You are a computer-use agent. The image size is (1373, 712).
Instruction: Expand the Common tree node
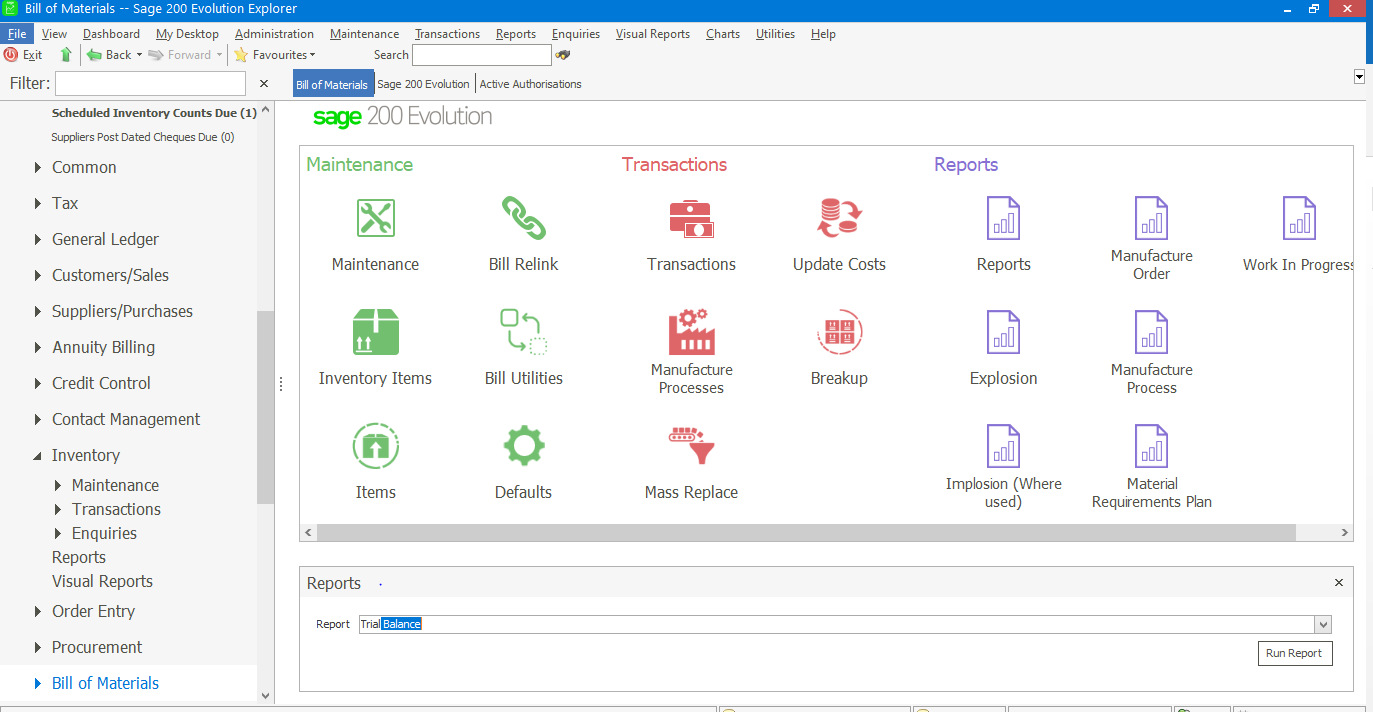(x=38, y=167)
